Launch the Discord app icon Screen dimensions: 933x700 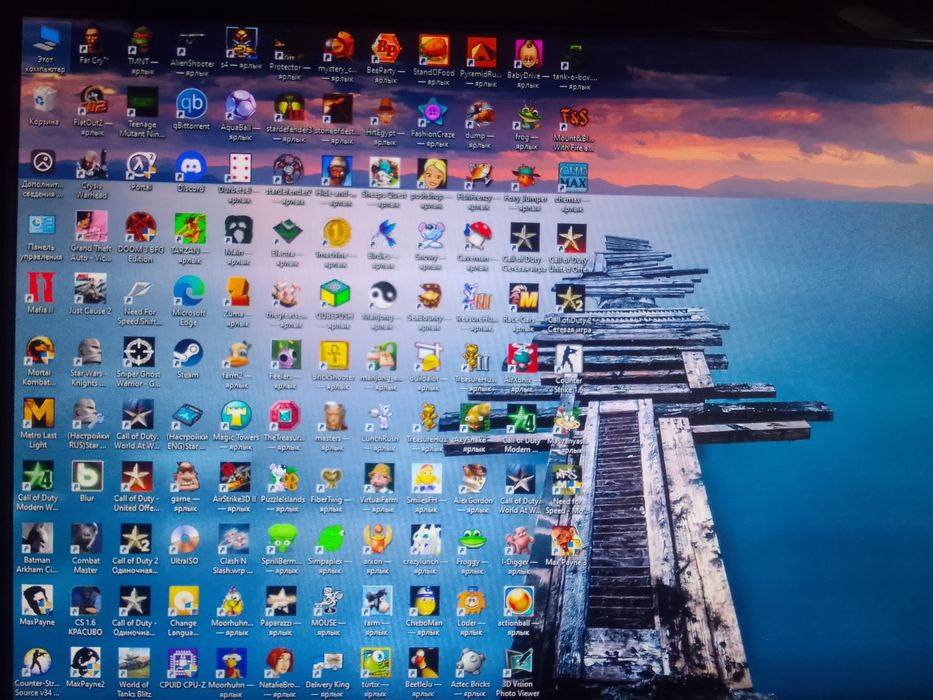(x=190, y=167)
